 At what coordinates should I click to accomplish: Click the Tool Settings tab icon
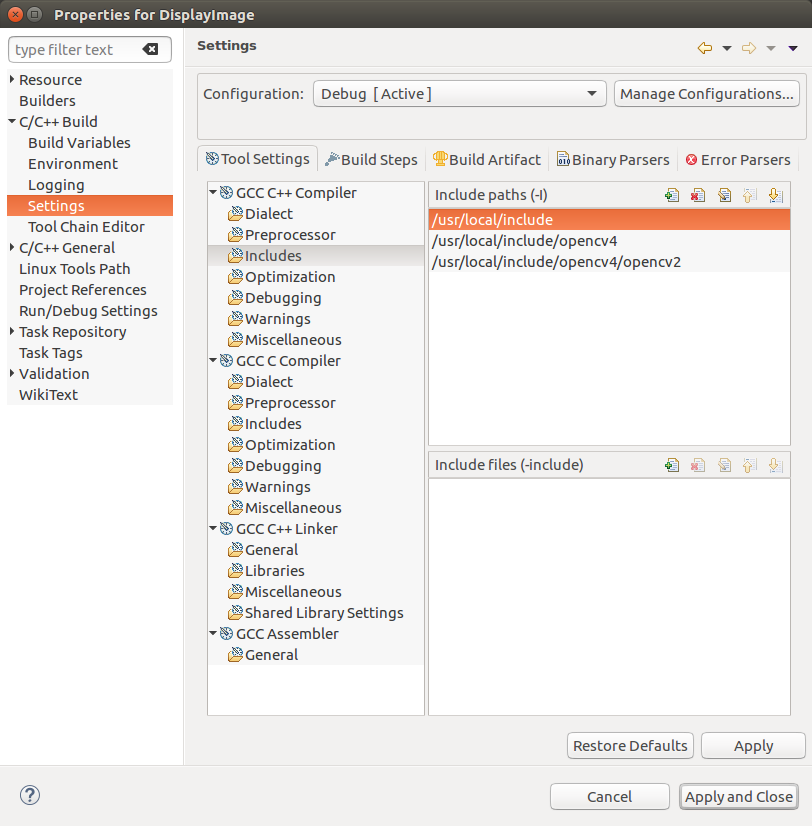[212, 159]
